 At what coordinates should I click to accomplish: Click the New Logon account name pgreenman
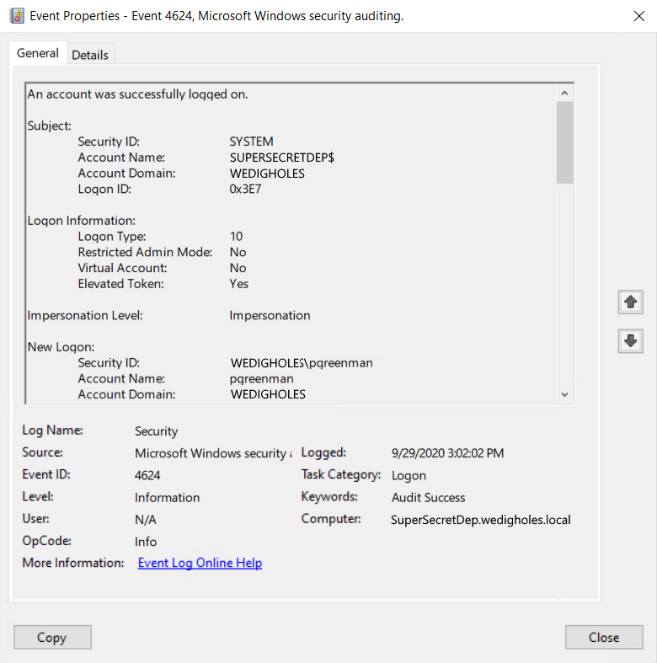pyautogui.click(x=261, y=379)
